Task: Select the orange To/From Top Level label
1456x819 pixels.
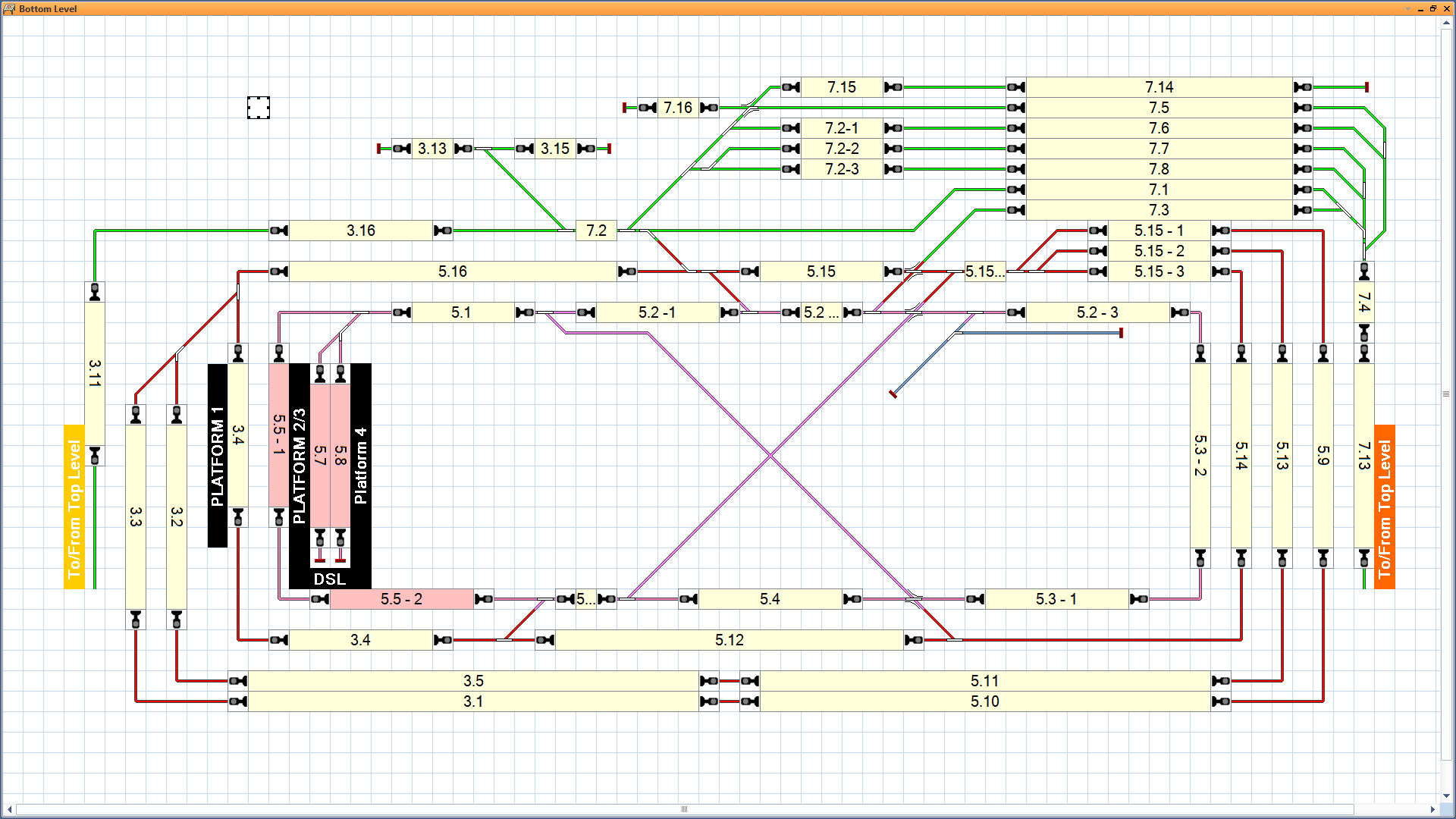Action: pyautogui.click(x=1385, y=507)
